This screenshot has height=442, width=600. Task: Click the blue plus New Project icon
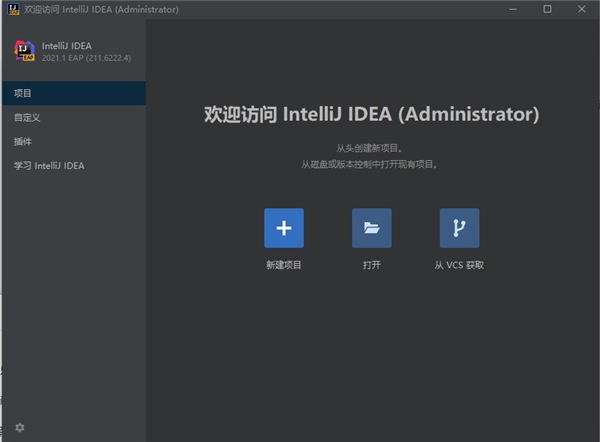point(284,228)
